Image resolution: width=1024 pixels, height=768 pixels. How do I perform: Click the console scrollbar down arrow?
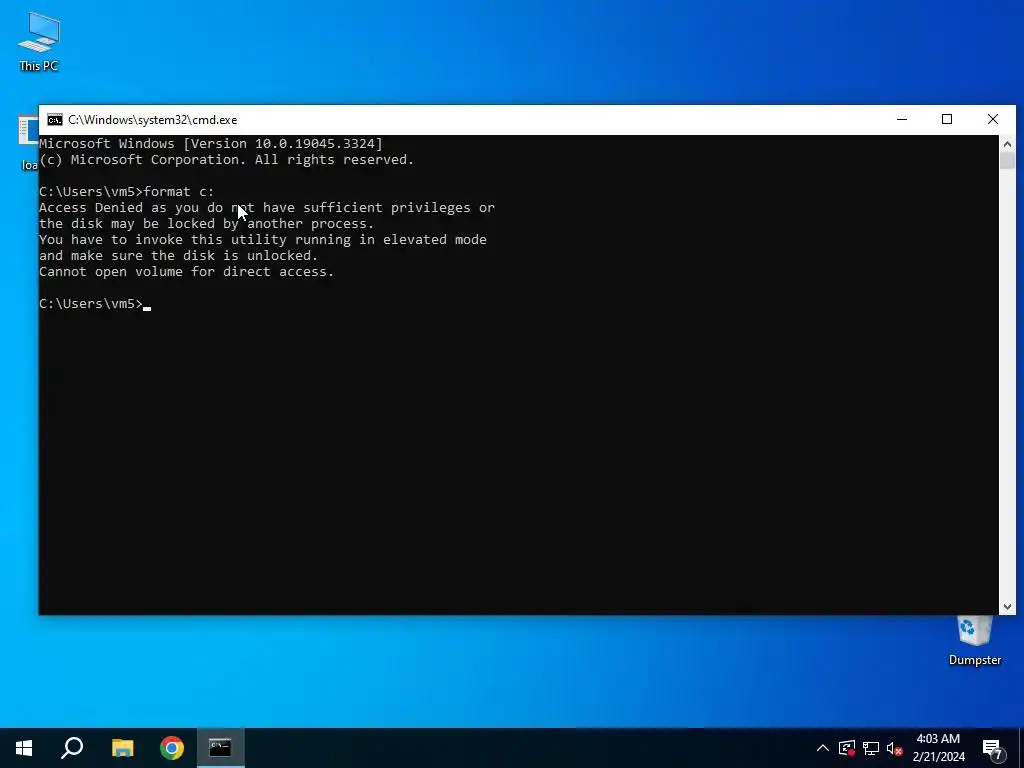click(1007, 607)
